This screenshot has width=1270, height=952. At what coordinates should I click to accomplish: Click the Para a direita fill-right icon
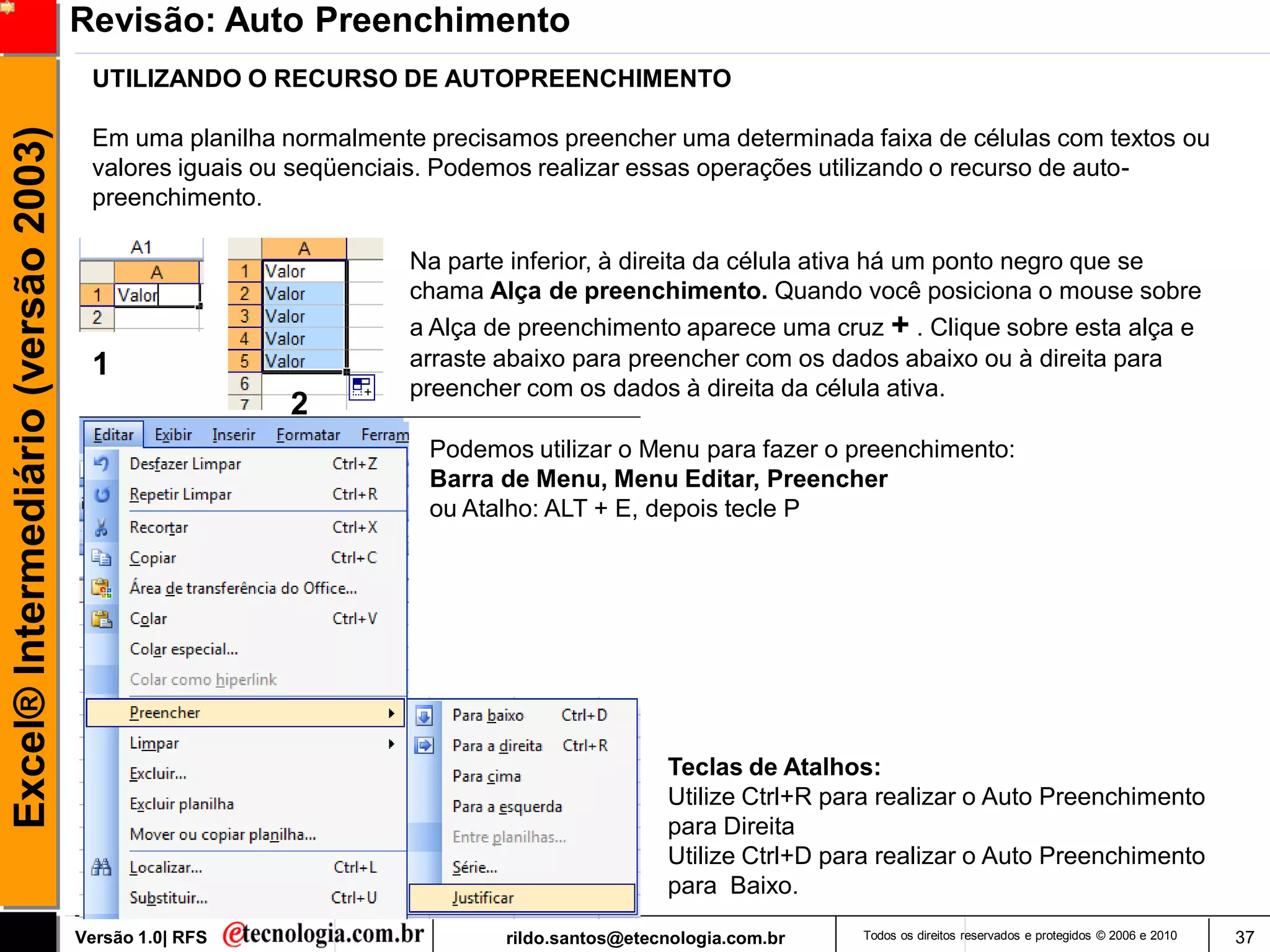click(424, 746)
